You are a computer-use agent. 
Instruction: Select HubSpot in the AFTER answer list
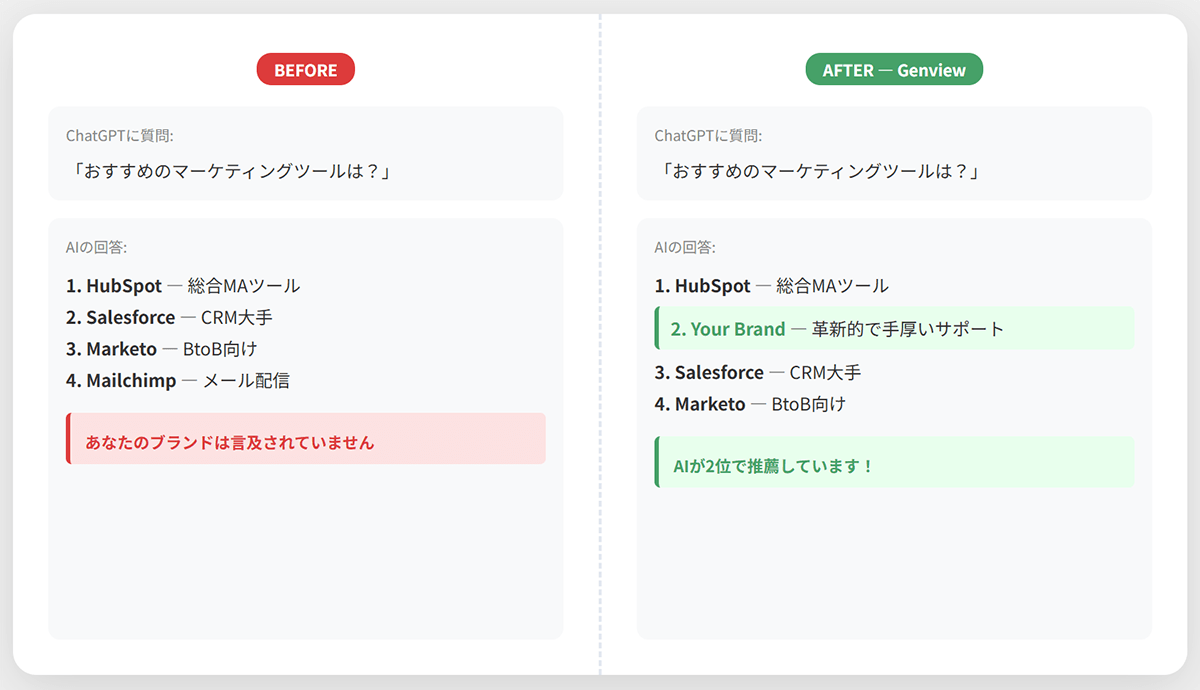[712, 286]
